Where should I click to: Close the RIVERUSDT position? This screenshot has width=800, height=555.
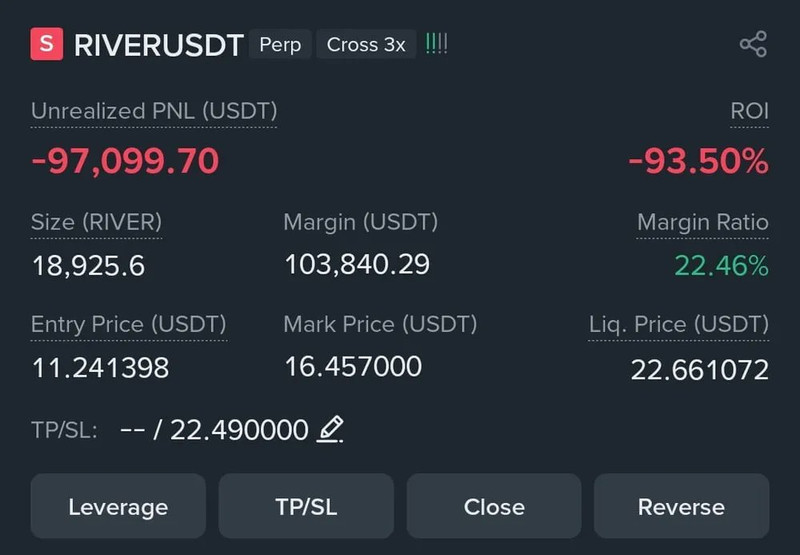coord(494,506)
